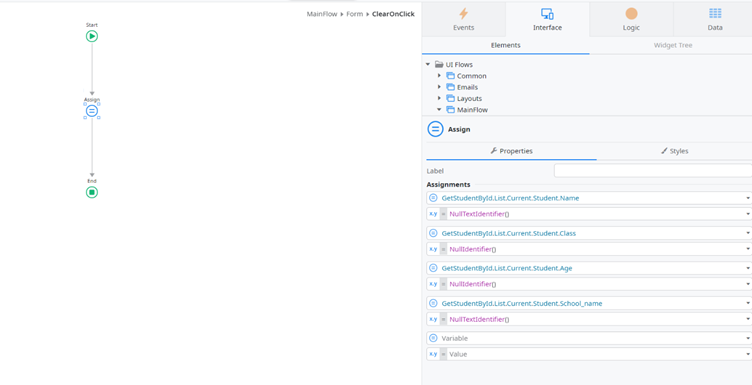This screenshot has width=752, height=385.
Task: Open the Student.Class variable dropdown
Action: pyautogui.click(x=748, y=233)
